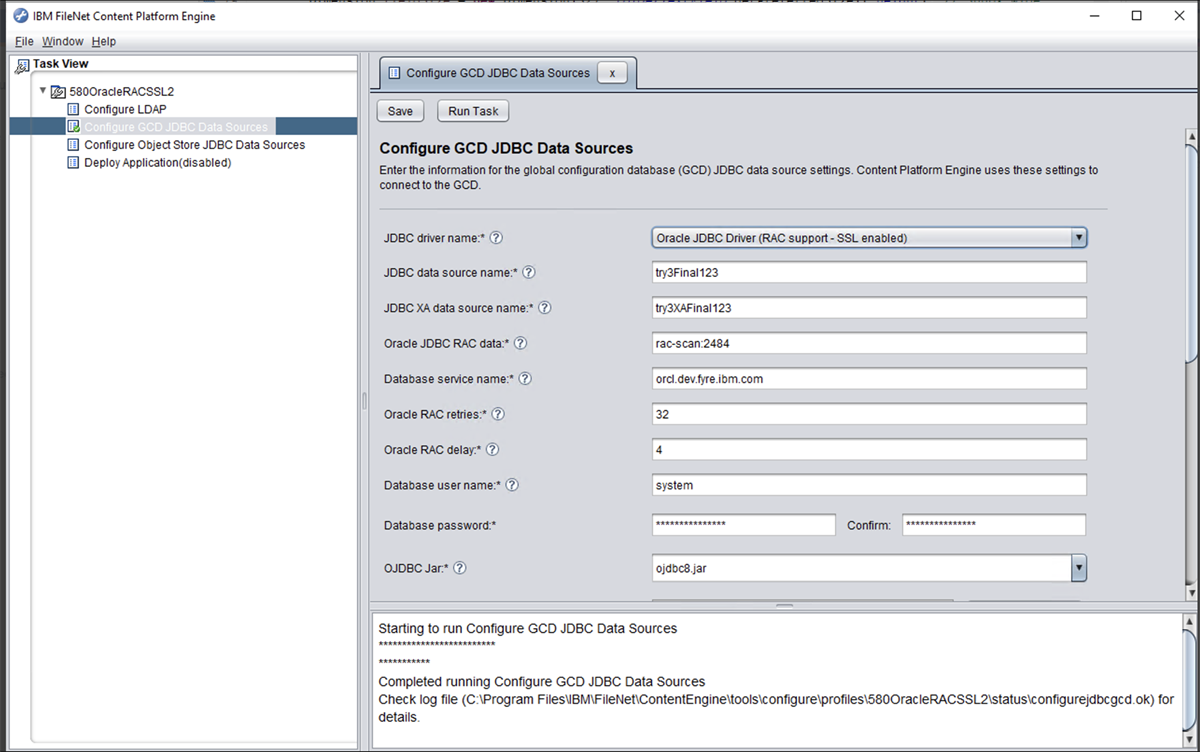The width and height of the screenshot is (1200, 752).
Task: Click the Oracle JDBC RAC data field
Action: 869,343
